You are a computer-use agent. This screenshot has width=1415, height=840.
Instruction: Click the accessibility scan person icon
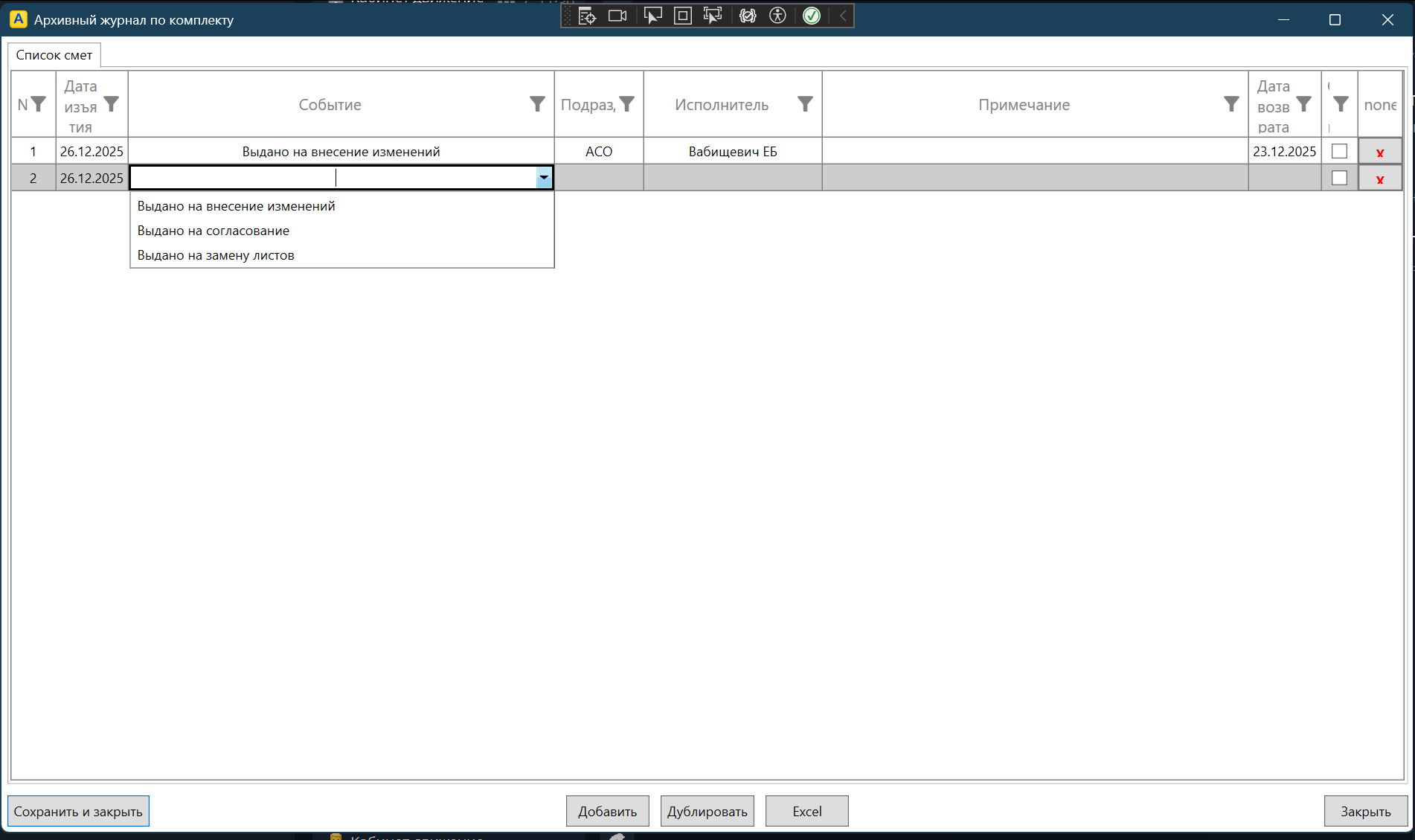777,16
